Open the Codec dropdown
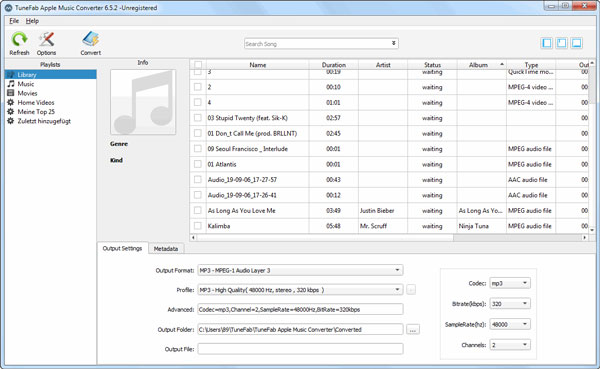Screen dimensions: 600x369 pyautogui.click(x=510, y=283)
